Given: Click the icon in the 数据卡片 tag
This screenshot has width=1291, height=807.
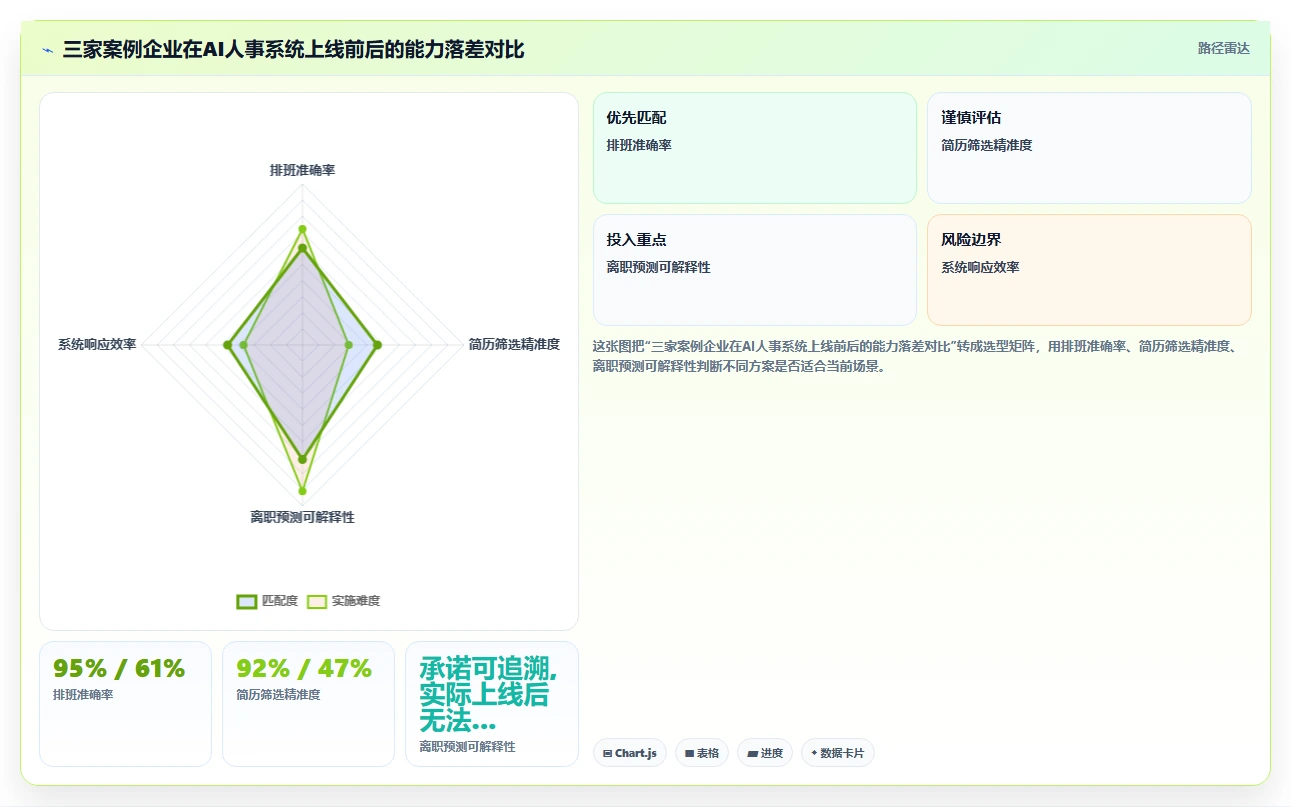Looking at the screenshot, I should (x=814, y=753).
